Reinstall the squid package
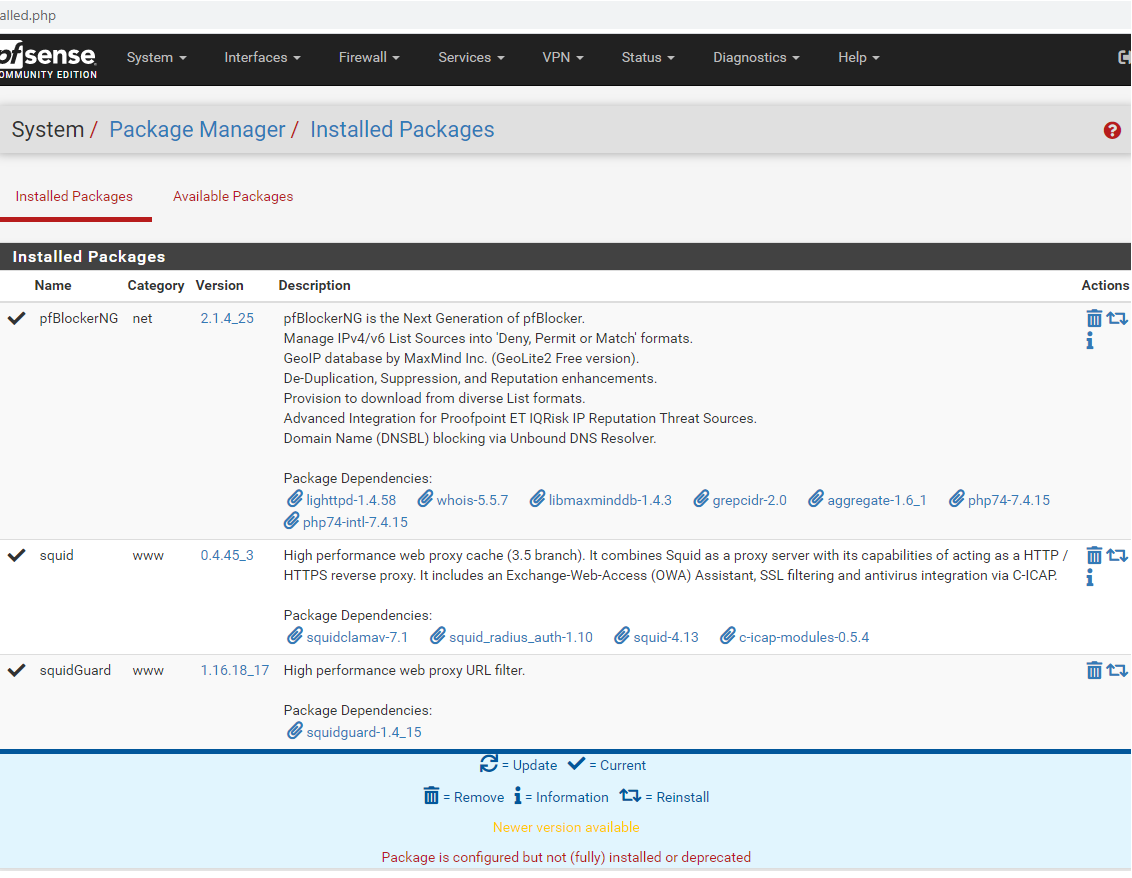Screen dimensions: 1132x878 [1117, 555]
